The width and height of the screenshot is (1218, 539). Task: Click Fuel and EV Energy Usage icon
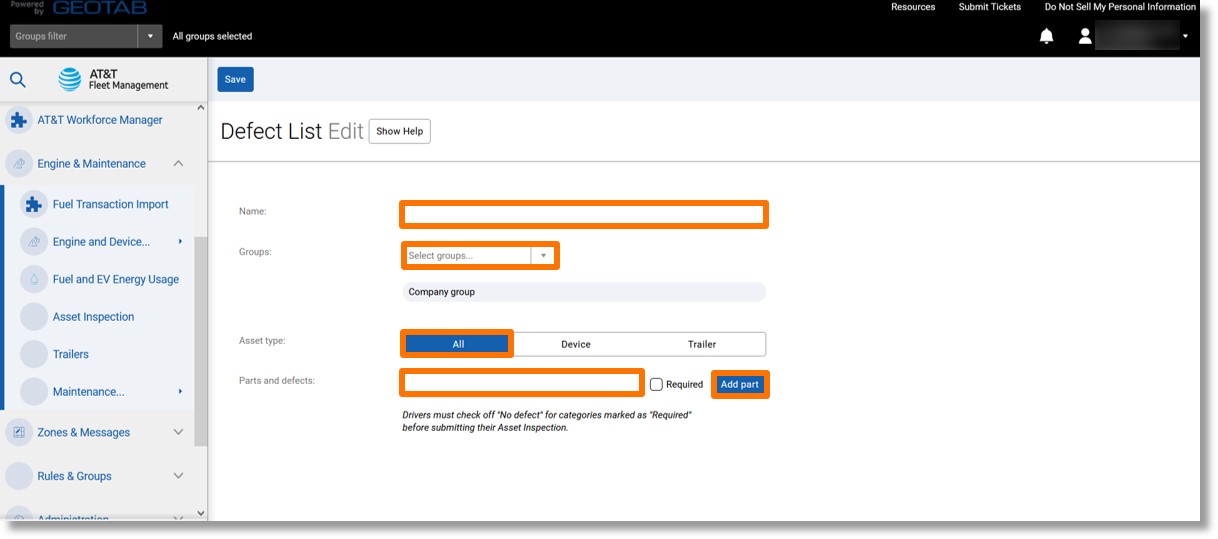click(x=34, y=279)
